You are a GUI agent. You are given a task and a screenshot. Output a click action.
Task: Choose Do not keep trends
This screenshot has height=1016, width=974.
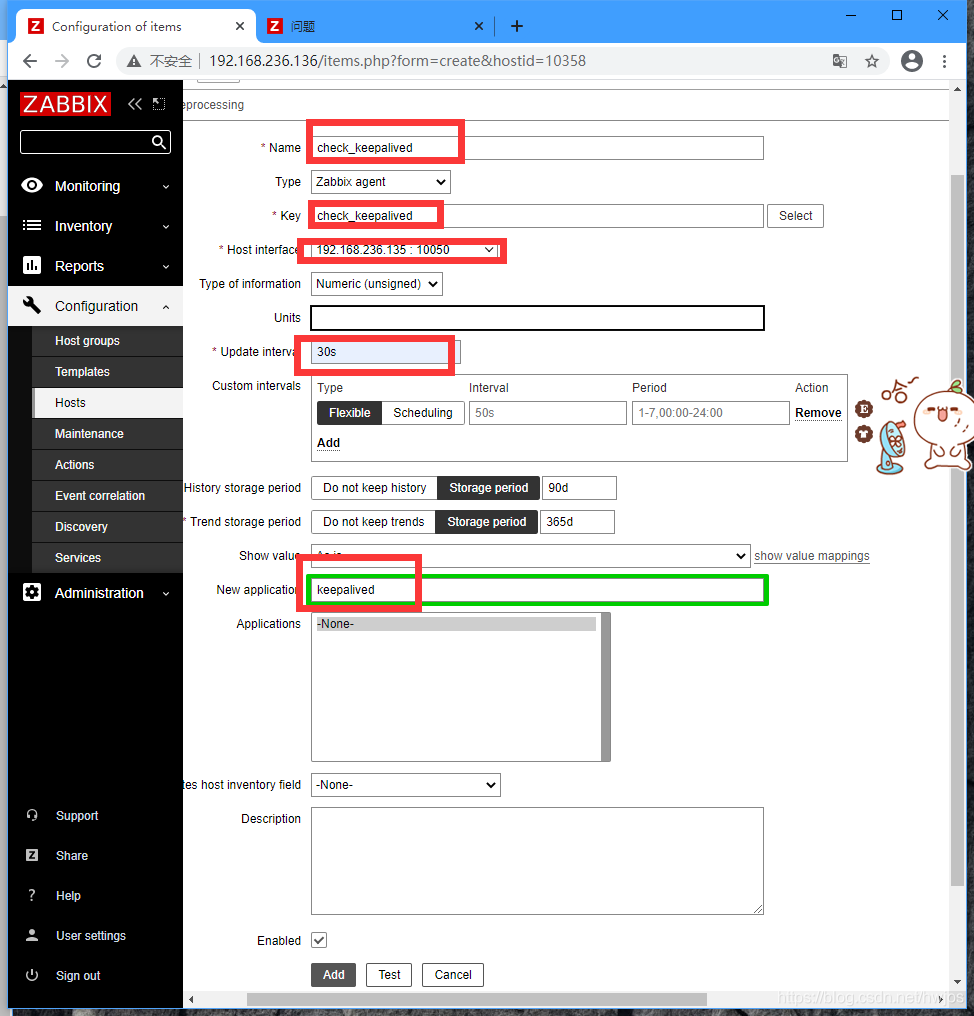373,522
